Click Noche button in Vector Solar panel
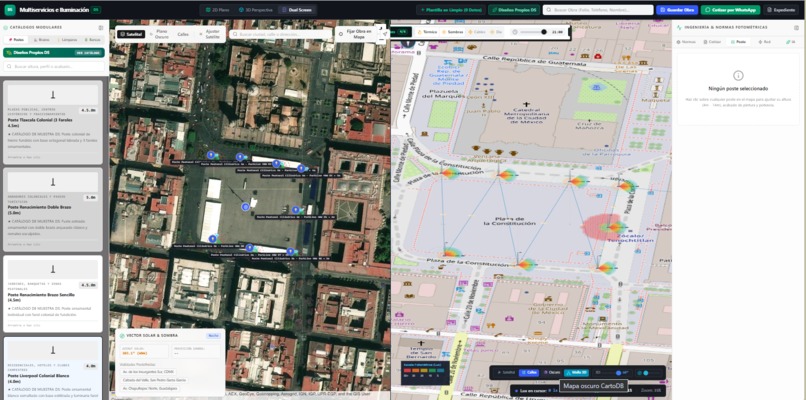Viewport: 806px width, 400px height. click(x=213, y=336)
